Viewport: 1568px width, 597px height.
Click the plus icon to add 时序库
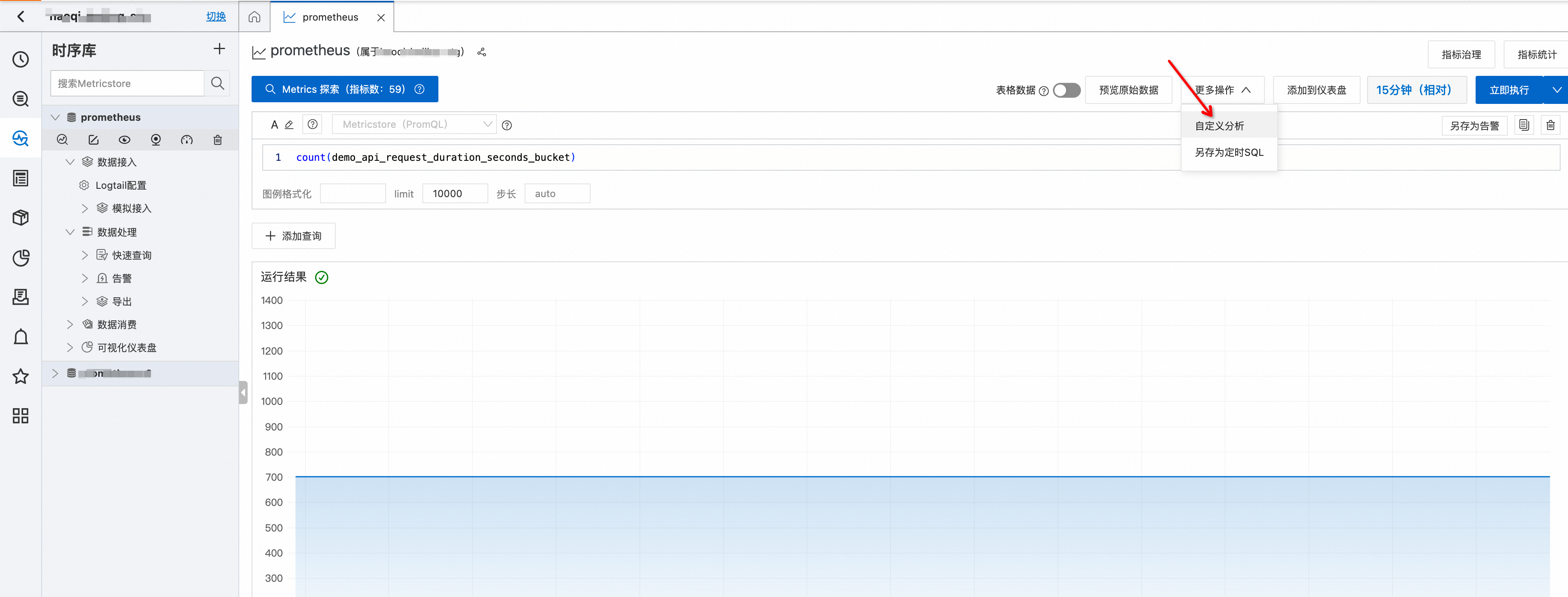pos(219,49)
